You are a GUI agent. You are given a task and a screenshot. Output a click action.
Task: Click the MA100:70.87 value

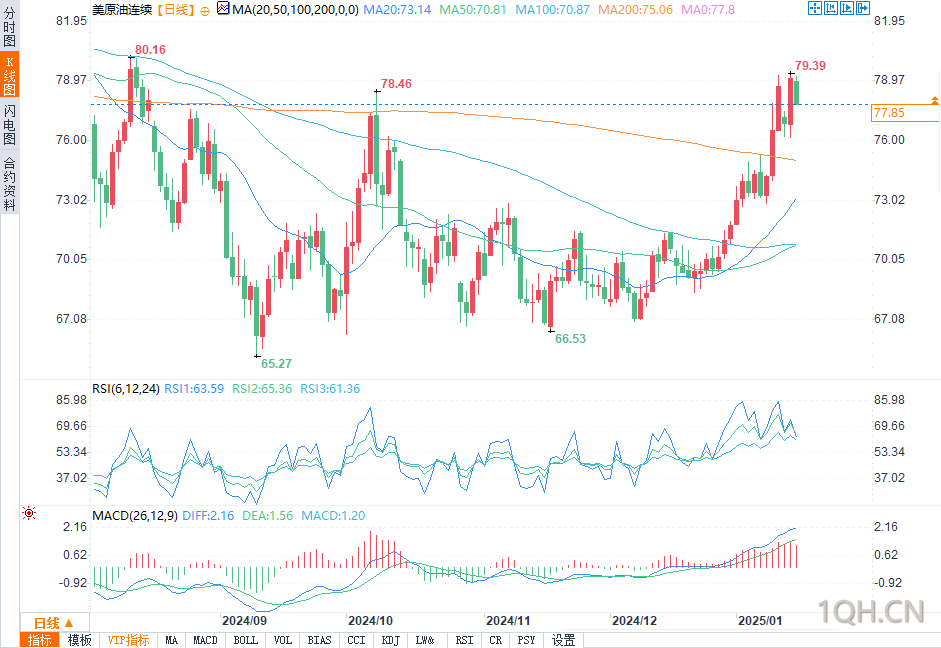click(553, 10)
